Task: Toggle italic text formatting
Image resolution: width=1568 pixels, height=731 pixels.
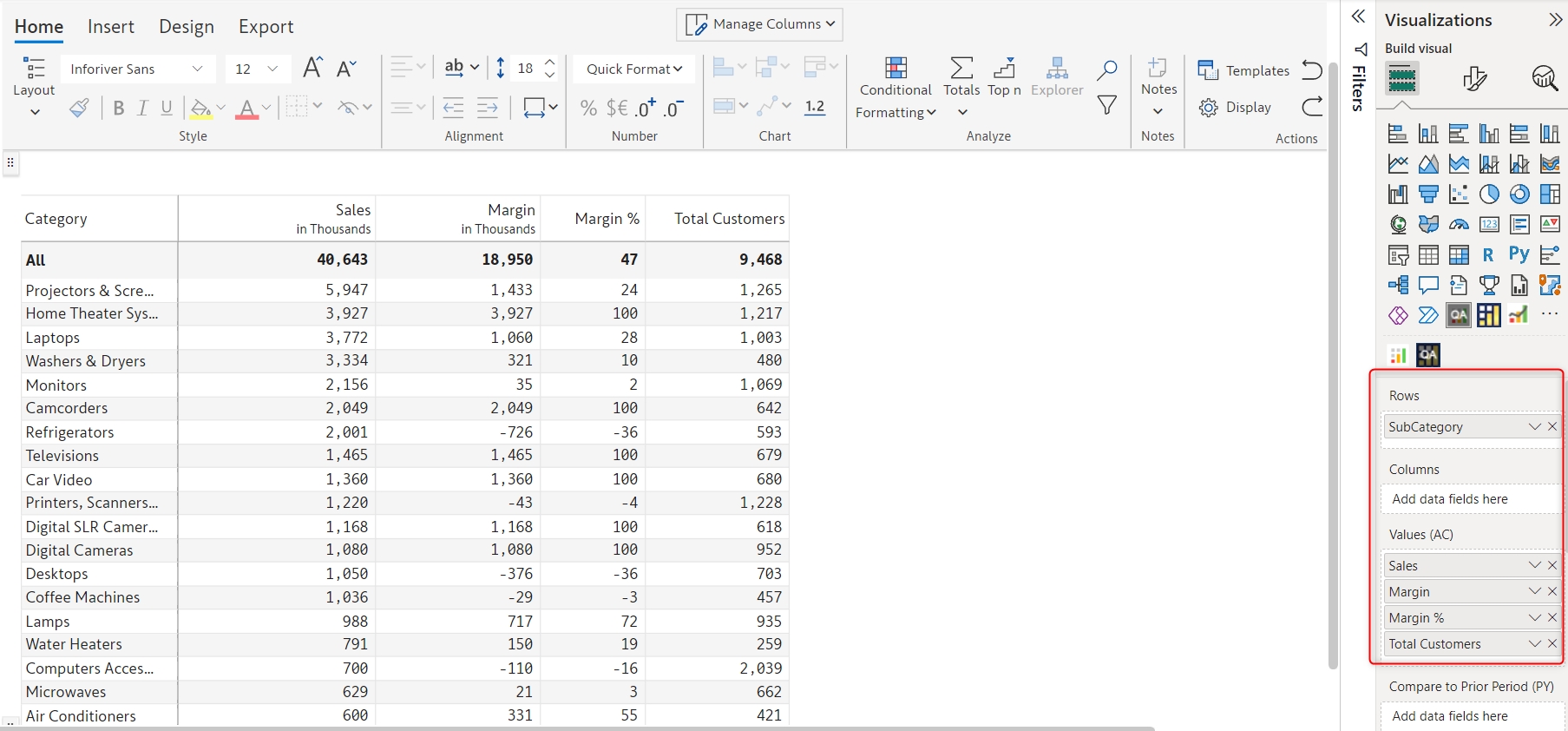Action: coord(142,108)
